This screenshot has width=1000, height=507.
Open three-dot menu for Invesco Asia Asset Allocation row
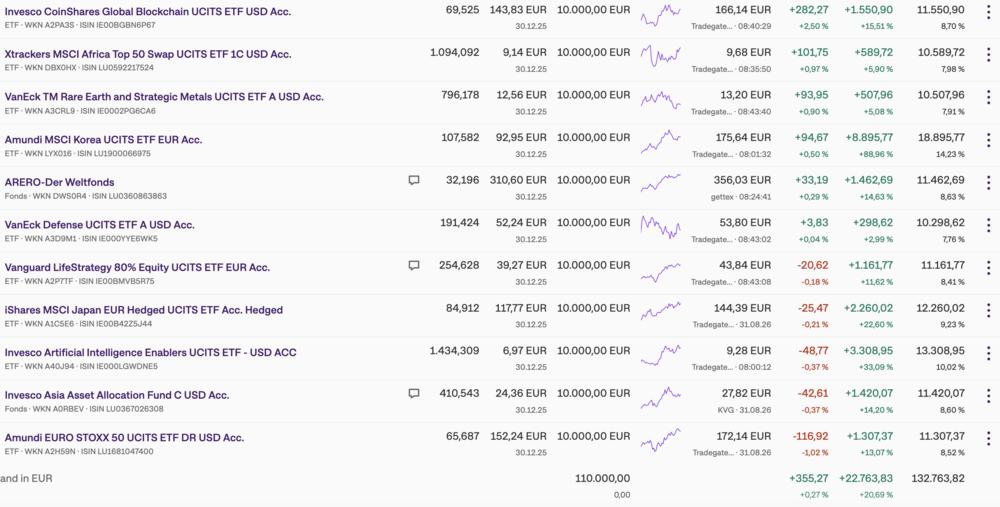(x=989, y=395)
